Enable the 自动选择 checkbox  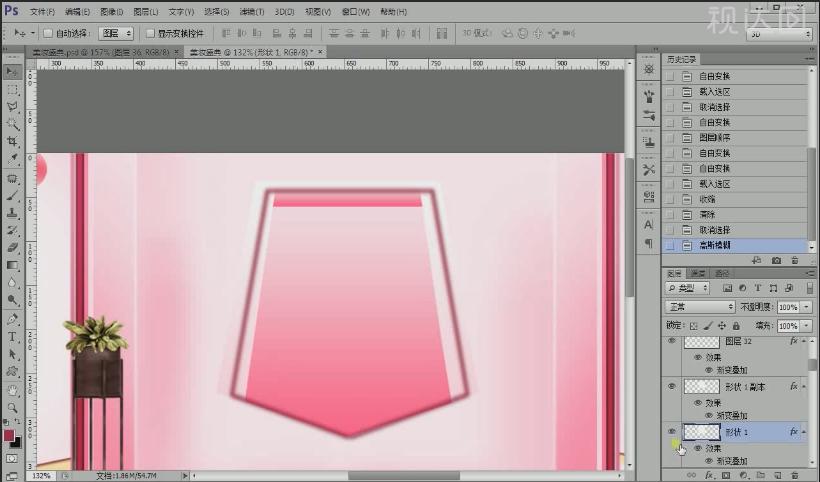point(48,33)
